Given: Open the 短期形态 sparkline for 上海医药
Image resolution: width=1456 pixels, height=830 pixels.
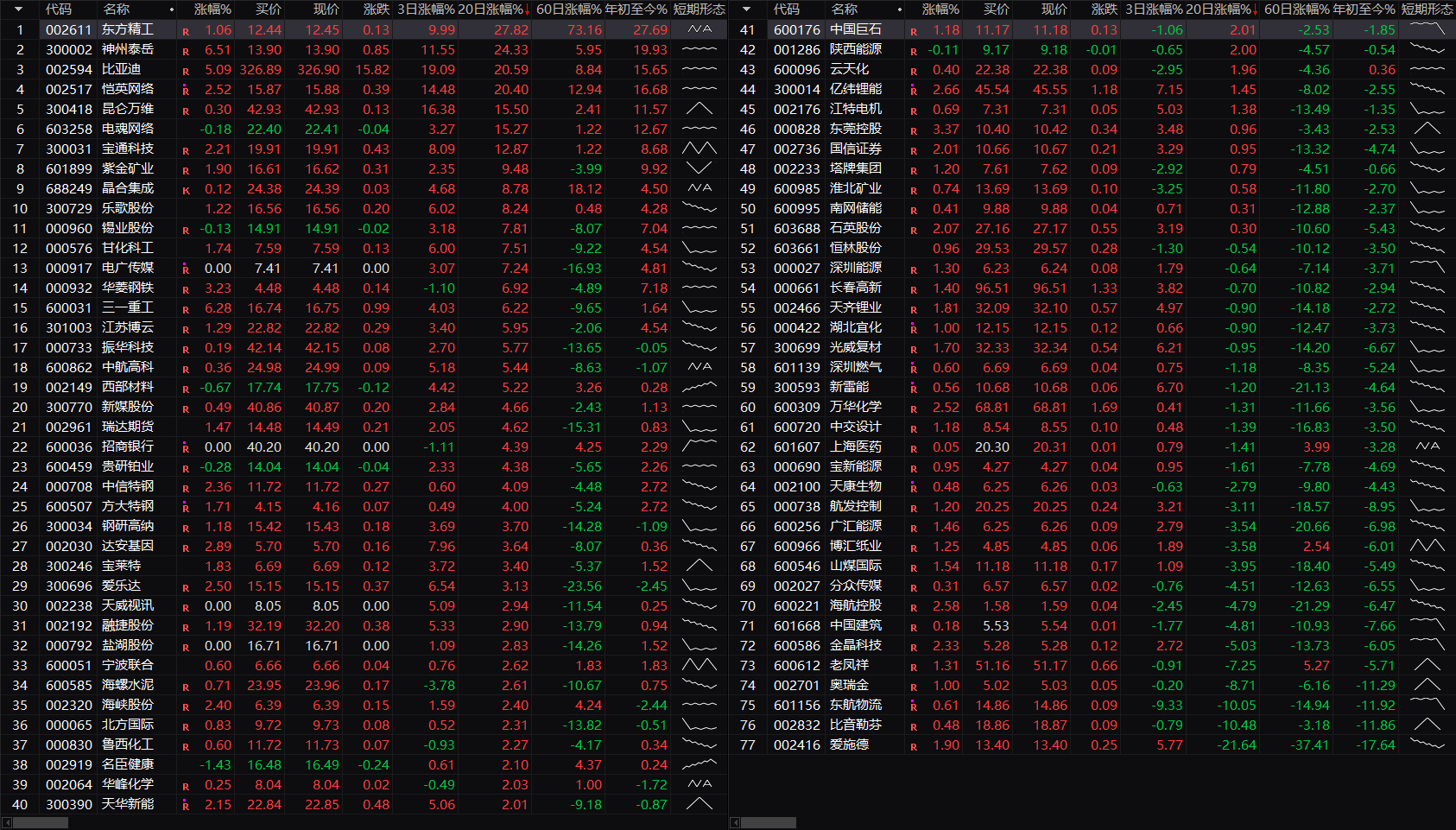Looking at the screenshot, I should pos(1428,447).
